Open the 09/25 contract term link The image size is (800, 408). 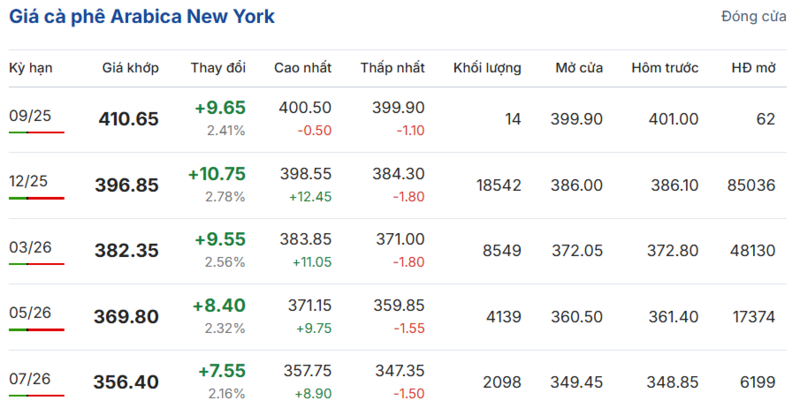(30, 116)
